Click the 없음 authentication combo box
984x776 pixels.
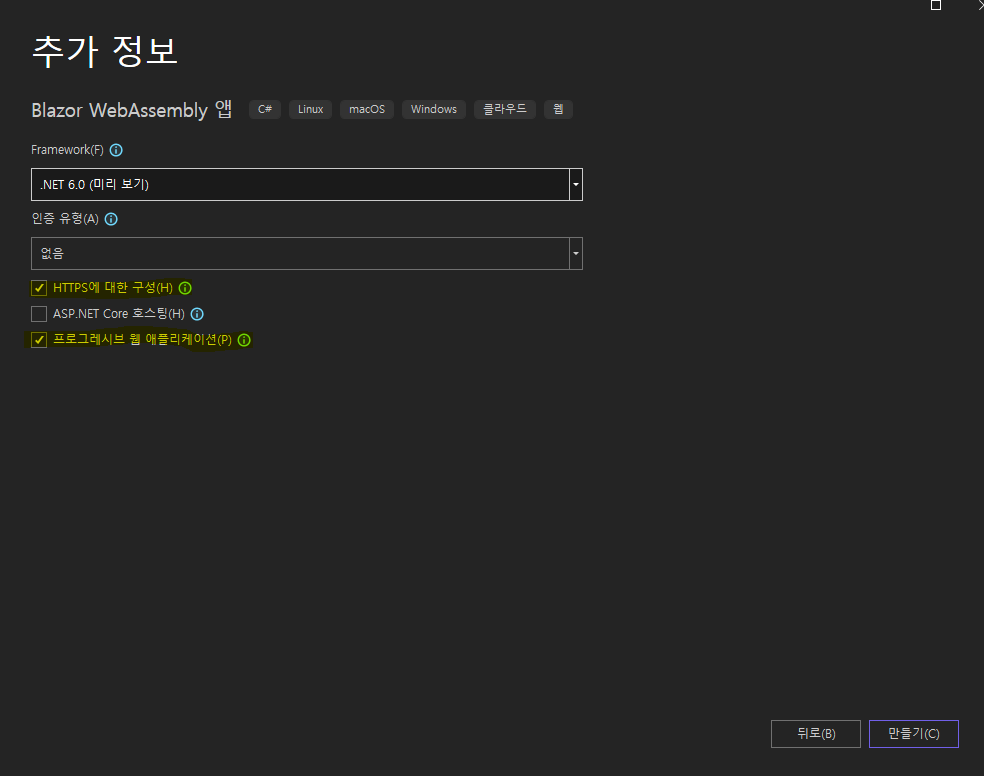[x=307, y=253]
